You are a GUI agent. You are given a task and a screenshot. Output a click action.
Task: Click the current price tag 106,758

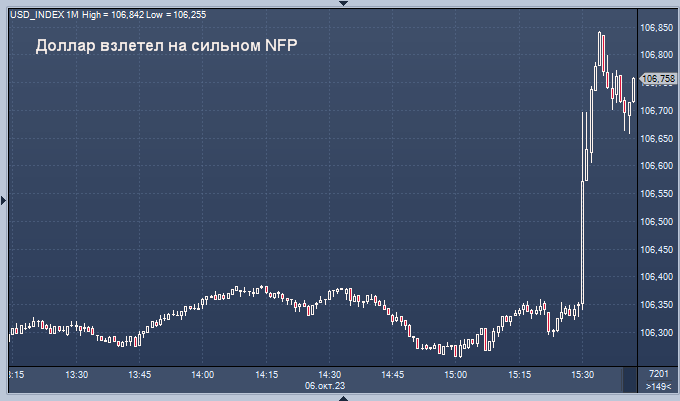click(x=658, y=78)
